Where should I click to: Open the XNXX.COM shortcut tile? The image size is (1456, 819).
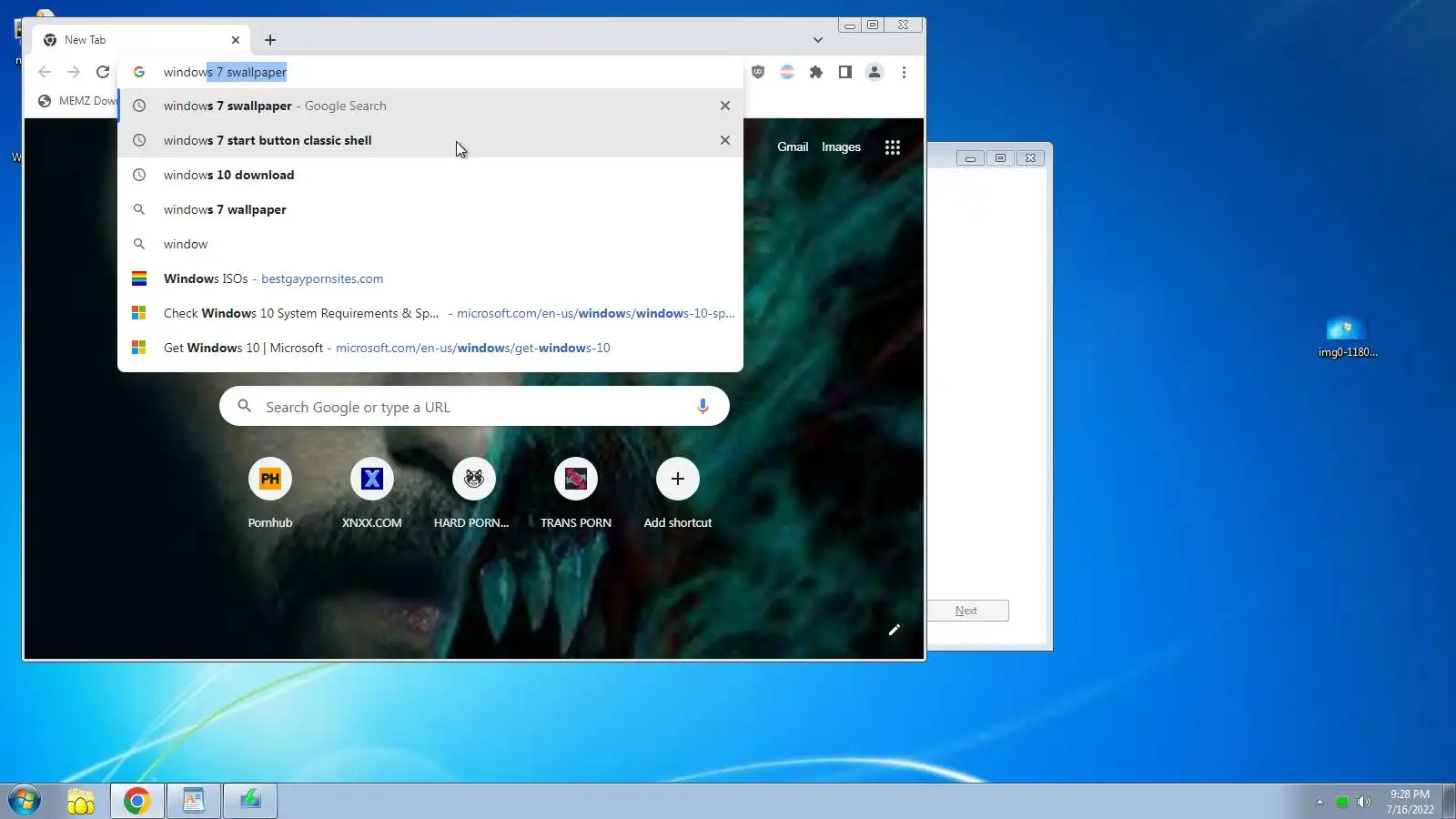(372, 493)
